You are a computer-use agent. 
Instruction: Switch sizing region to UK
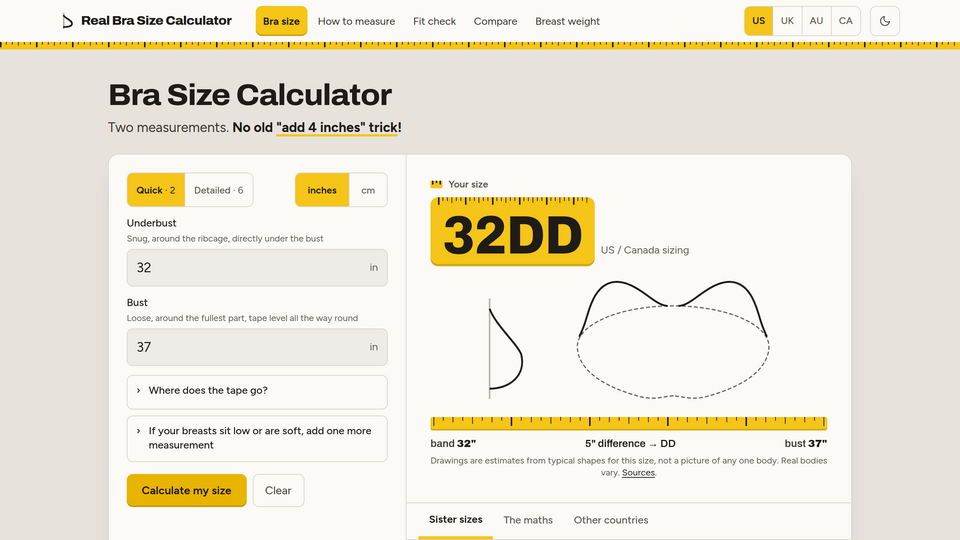tap(787, 21)
